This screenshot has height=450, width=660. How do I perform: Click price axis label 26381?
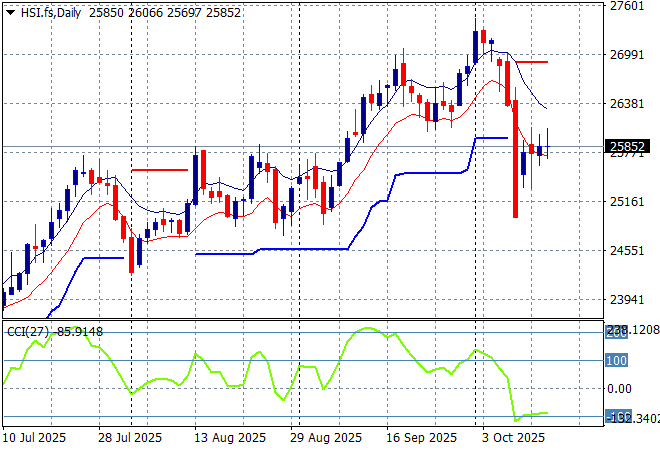click(x=627, y=104)
